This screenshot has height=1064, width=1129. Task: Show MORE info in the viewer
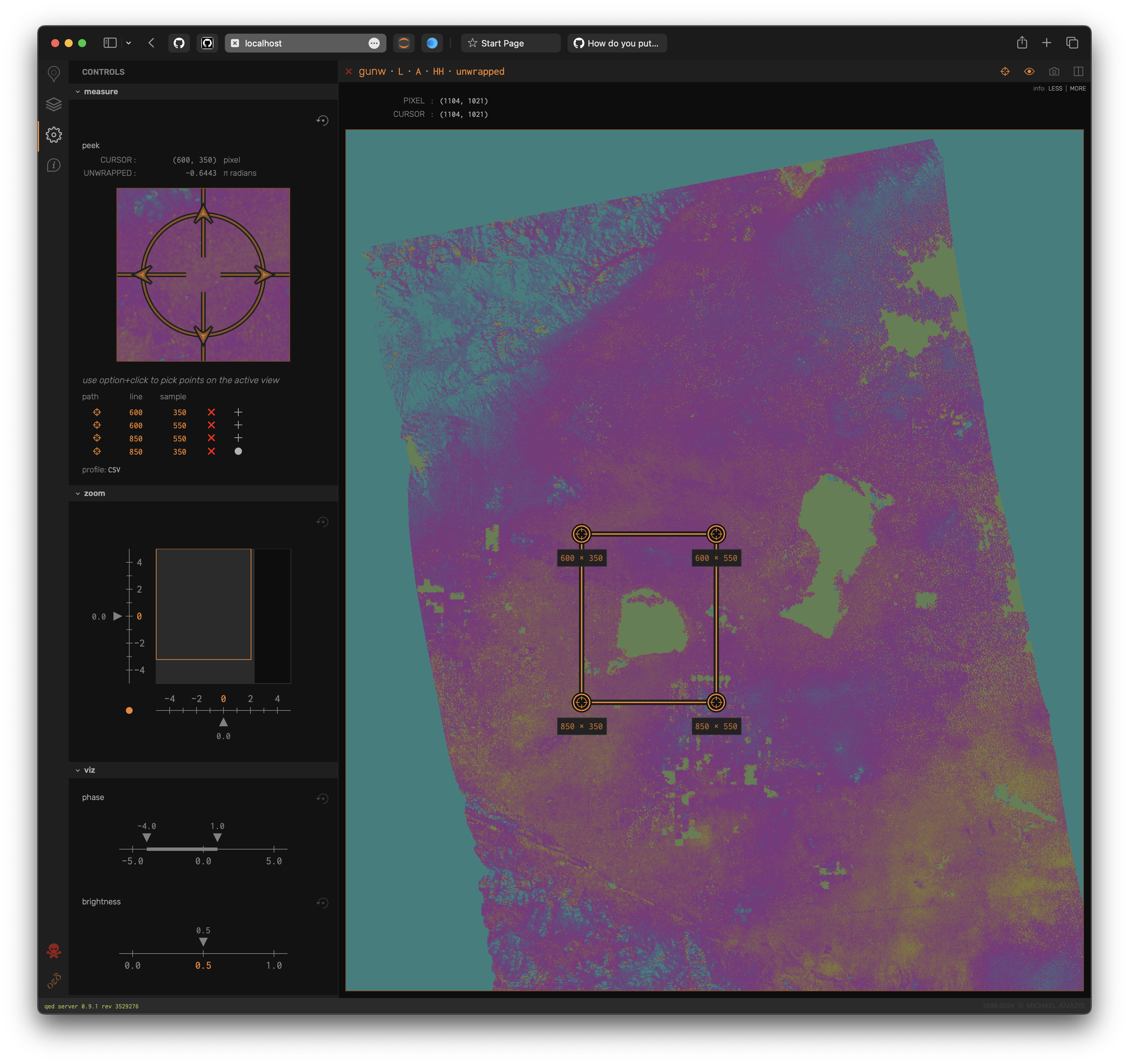[x=1077, y=89]
